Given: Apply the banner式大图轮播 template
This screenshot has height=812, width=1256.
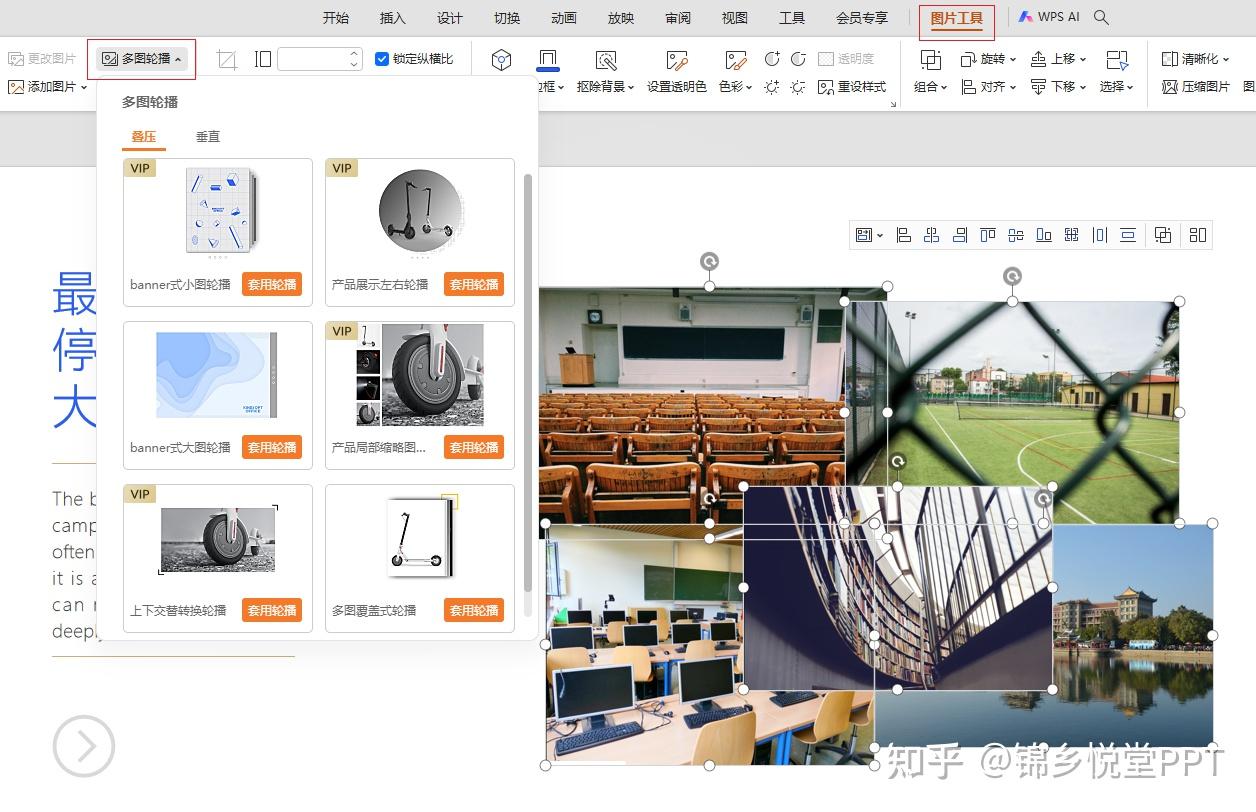Looking at the screenshot, I should 271,447.
